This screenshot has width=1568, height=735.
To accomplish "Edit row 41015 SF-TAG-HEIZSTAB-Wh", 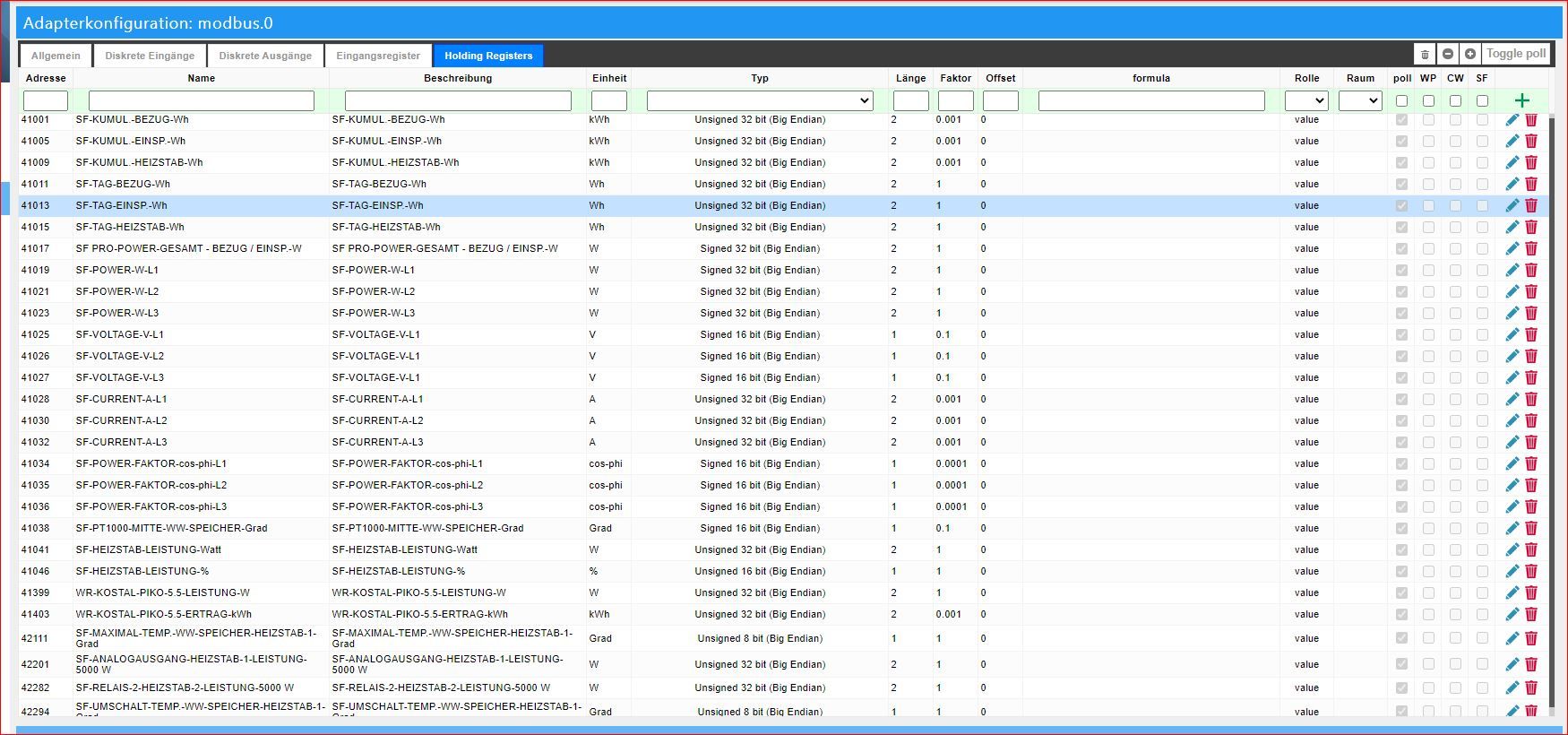I will (x=1512, y=227).
